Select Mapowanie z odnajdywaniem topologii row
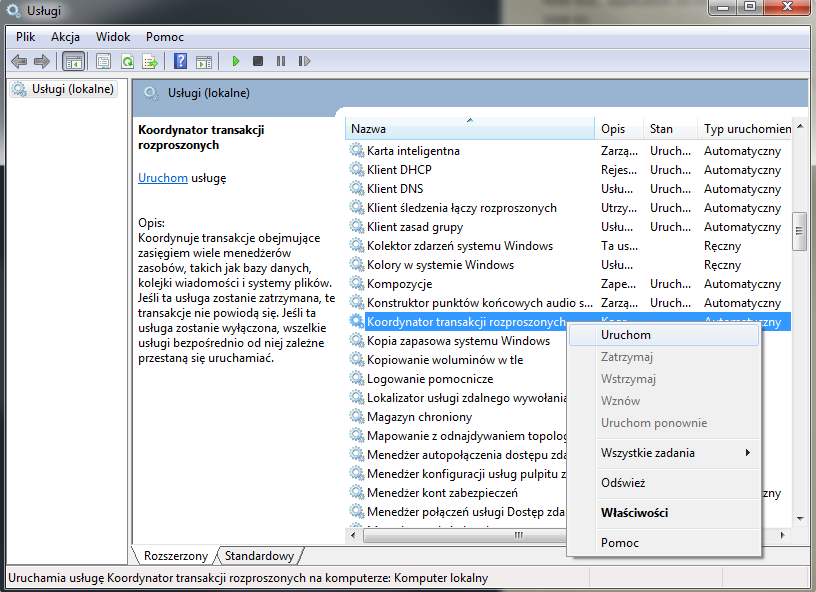 point(458,436)
